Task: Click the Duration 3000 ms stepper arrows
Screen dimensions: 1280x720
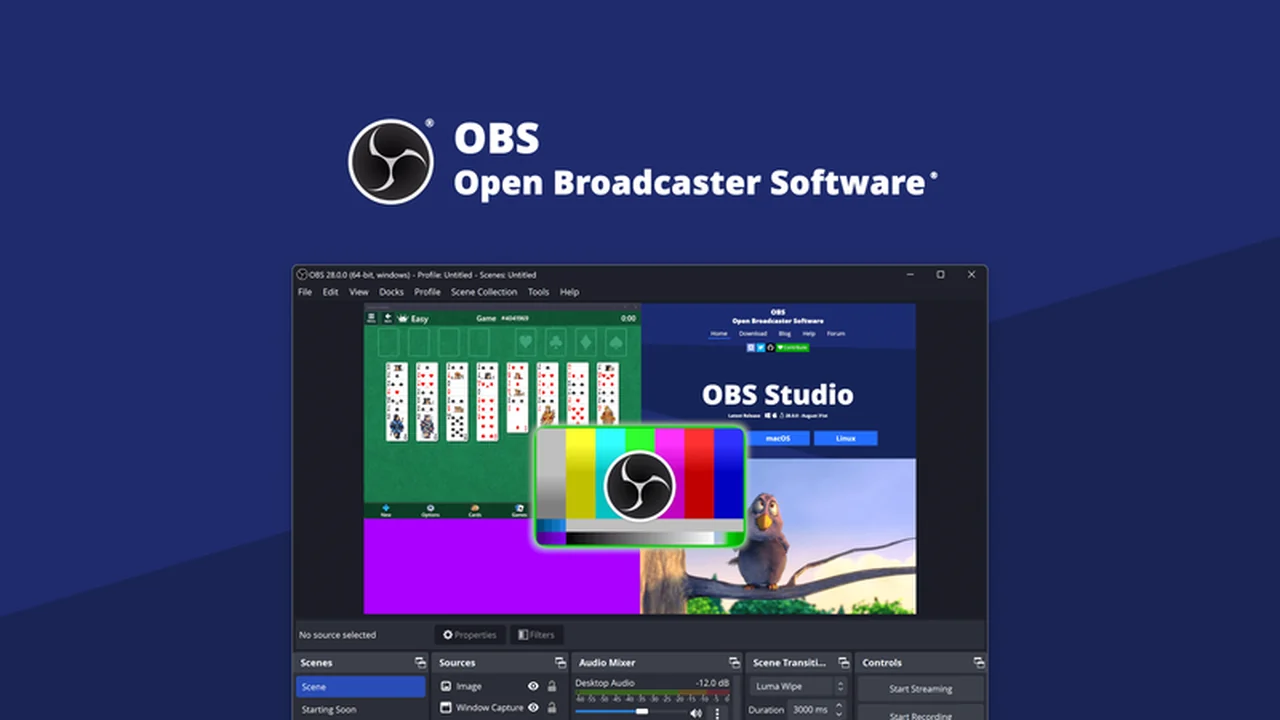Action: 839,709
